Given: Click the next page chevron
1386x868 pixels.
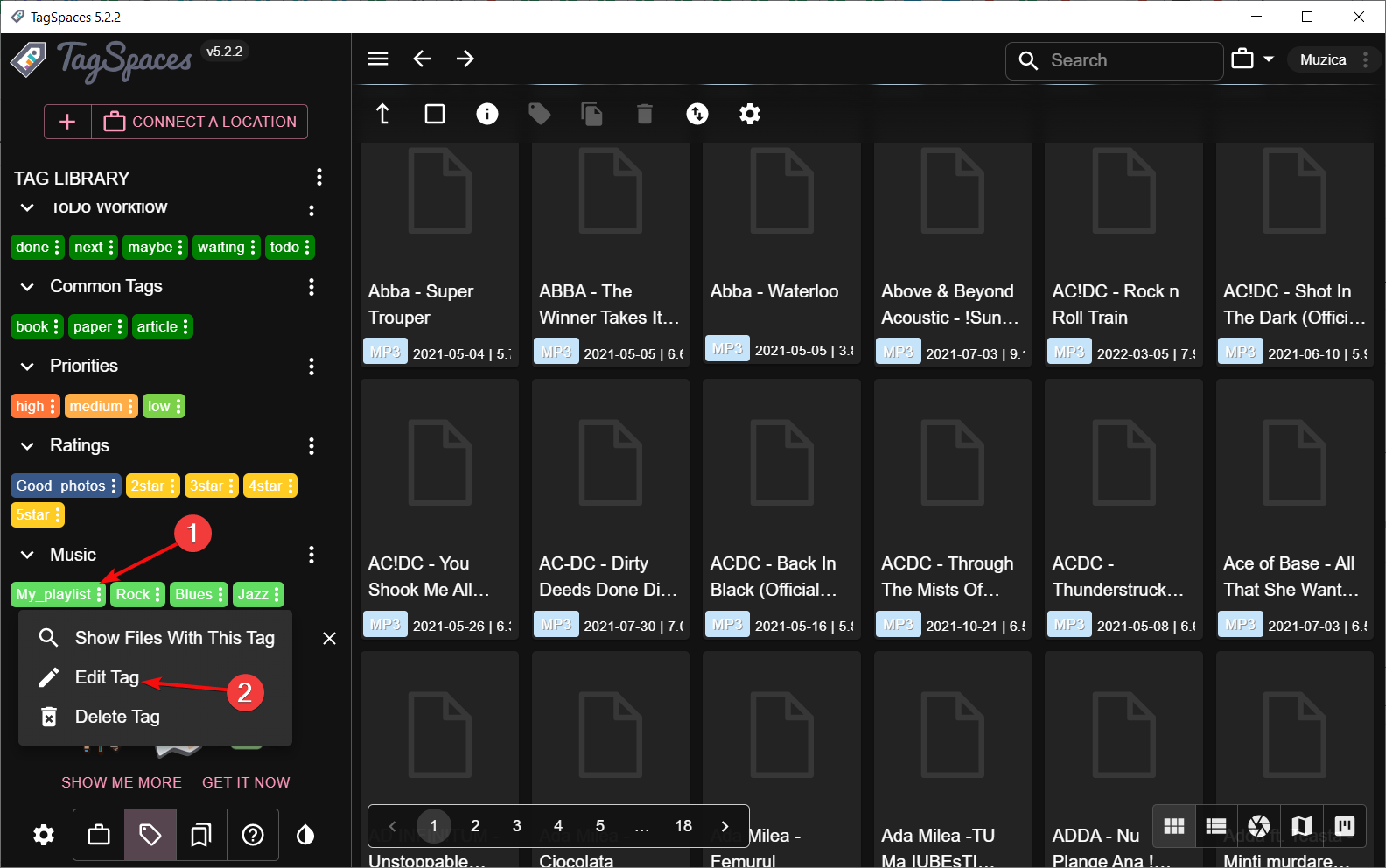Looking at the screenshot, I should 724,826.
